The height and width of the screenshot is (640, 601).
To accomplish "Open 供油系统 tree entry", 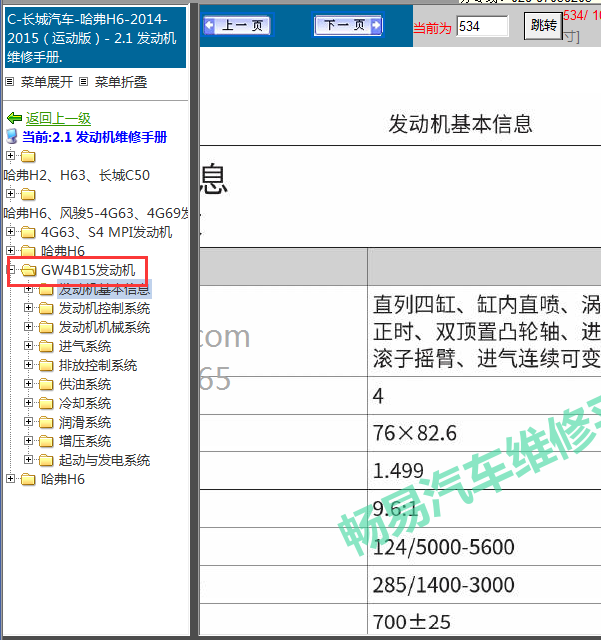I will pos(85,384).
